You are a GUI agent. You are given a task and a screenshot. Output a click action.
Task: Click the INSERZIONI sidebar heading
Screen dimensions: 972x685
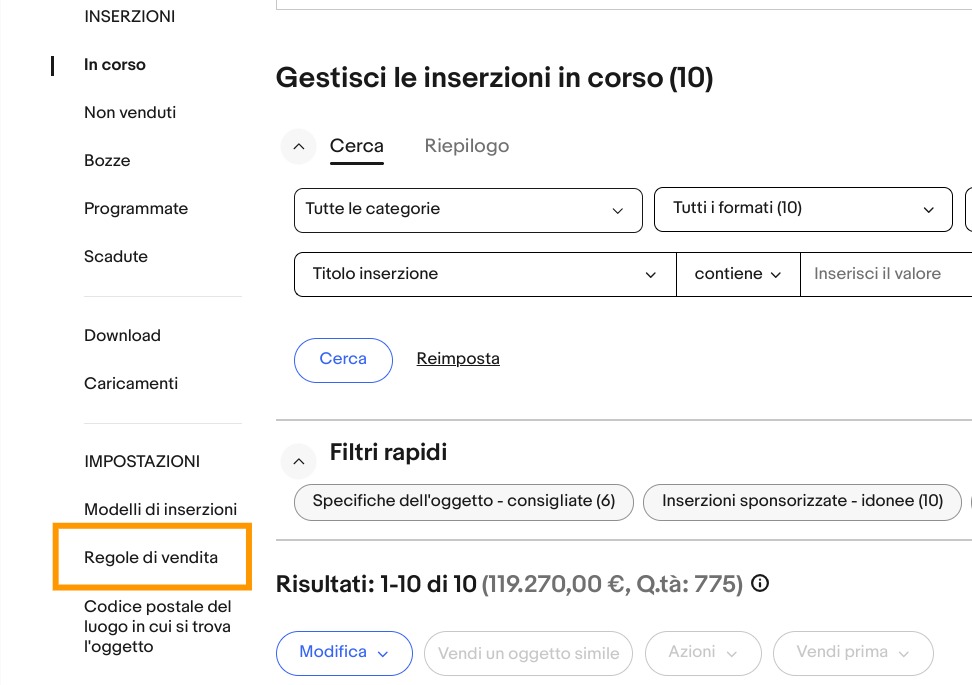pyautogui.click(x=130, y=17)
